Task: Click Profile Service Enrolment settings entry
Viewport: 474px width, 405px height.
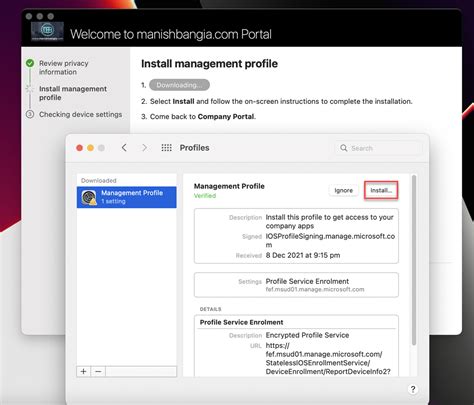Action: tap(307, 281)
